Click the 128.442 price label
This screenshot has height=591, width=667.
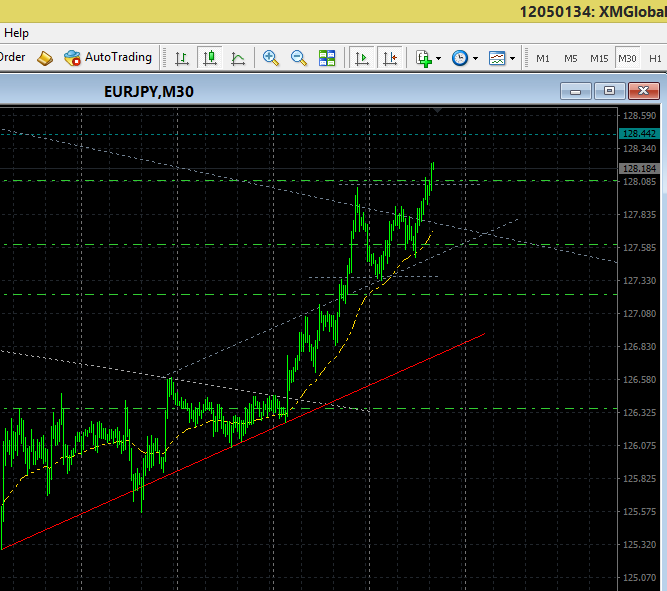(x=639, y=134)
